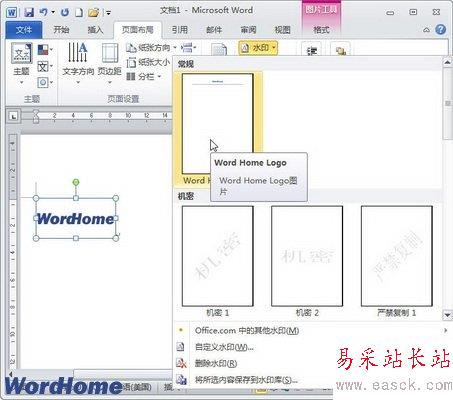The height and width of the screenshot is (400, 453).
Task: Click the gallery scroll down arrow
Action: point(447,315)
